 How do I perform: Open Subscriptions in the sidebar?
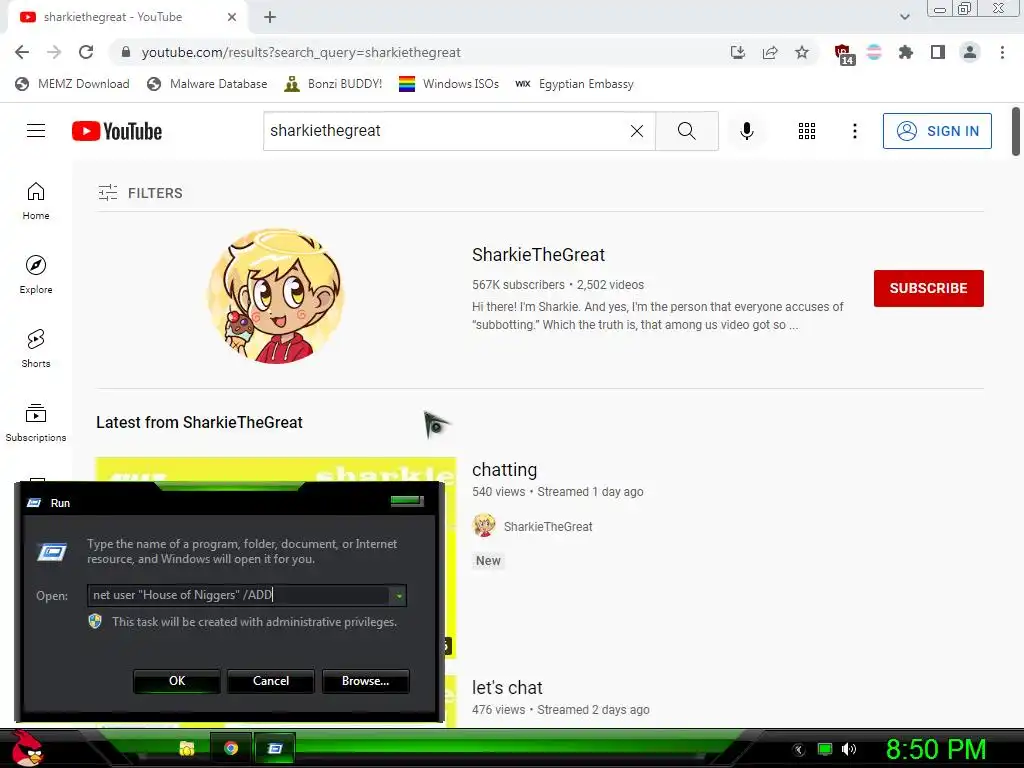36,423
